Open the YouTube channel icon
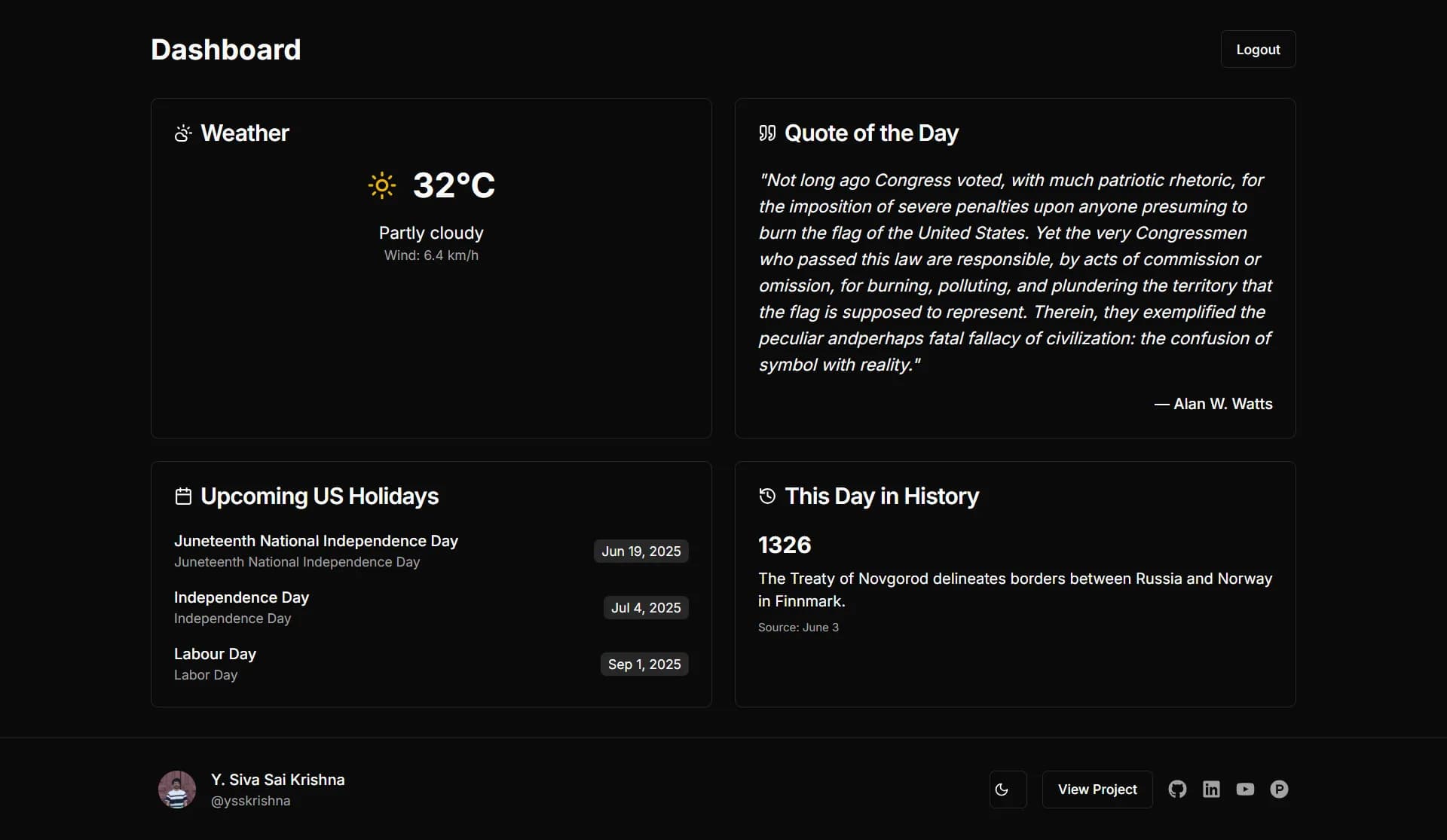1447x840 pixels. pos(1245,789)
